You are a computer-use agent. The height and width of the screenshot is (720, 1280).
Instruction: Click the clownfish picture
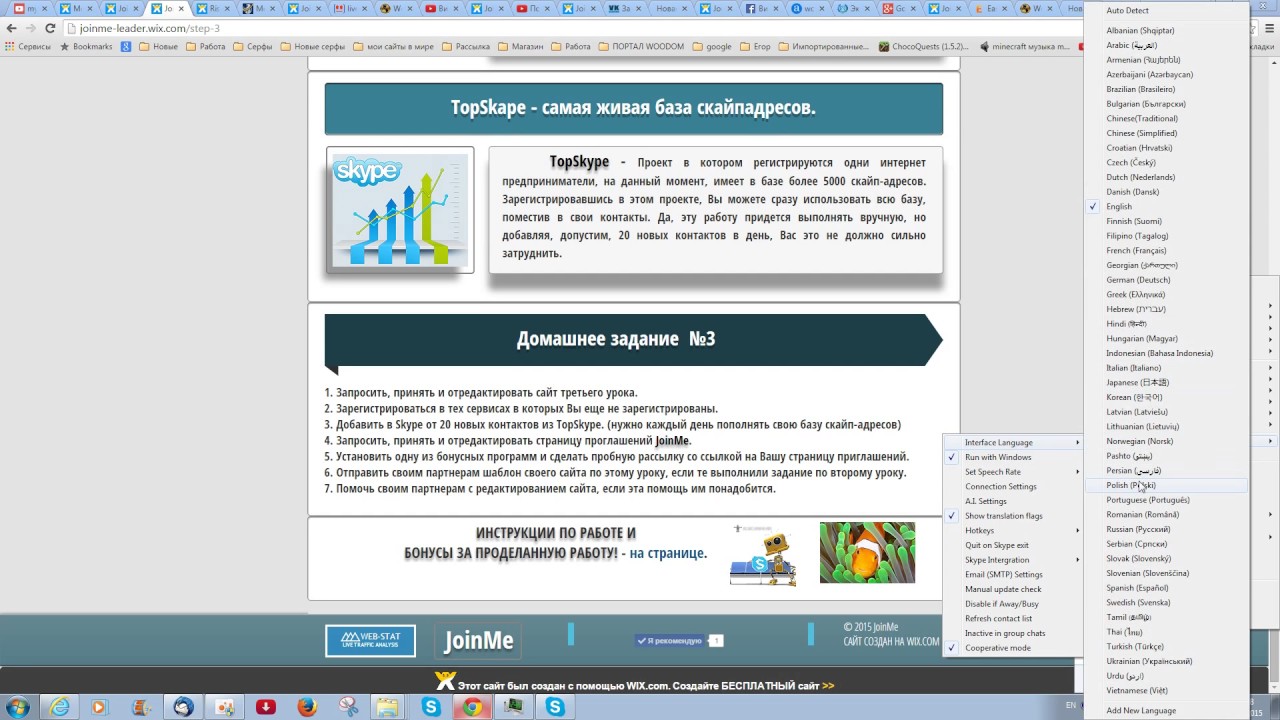[x=867, y=552]
